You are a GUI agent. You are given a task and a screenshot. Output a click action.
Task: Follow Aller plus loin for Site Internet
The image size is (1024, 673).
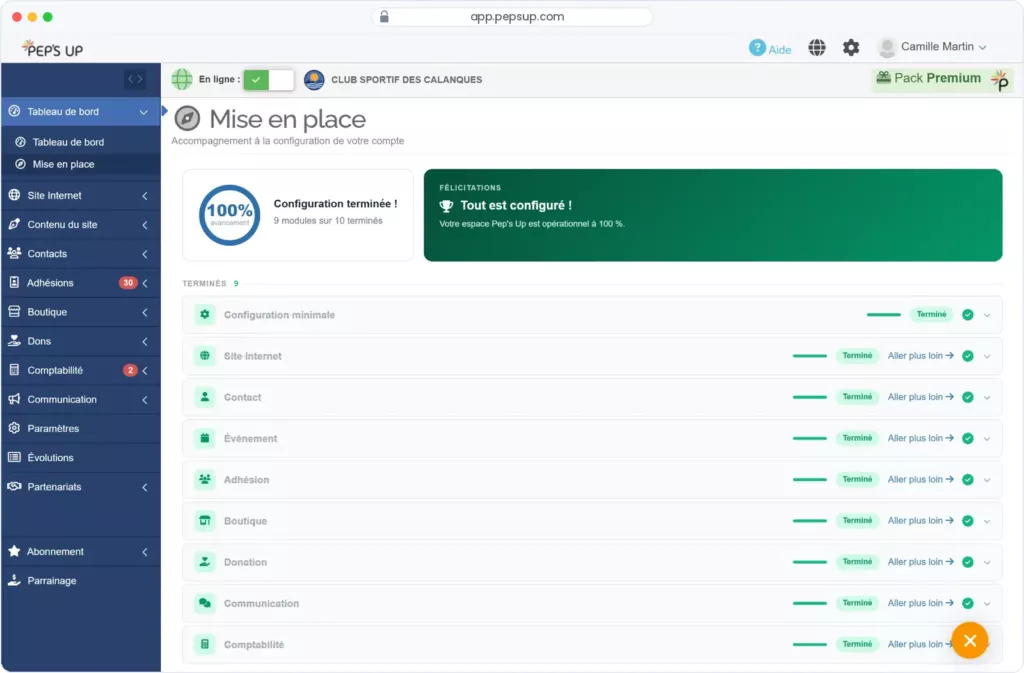coord(920,356)
